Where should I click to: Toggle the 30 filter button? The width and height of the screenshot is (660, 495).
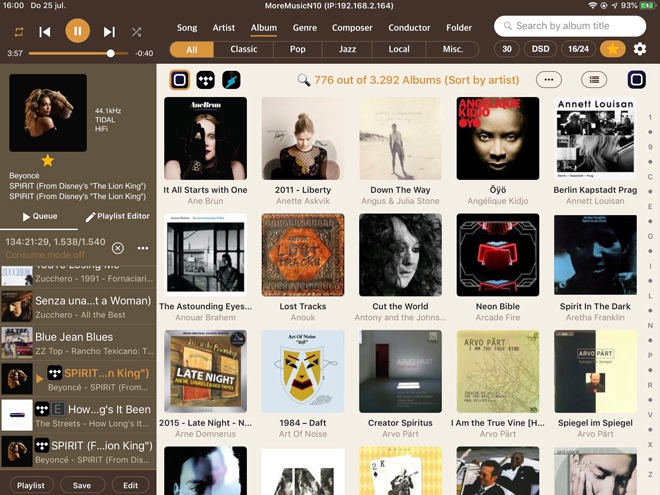[x=507, y=49]
